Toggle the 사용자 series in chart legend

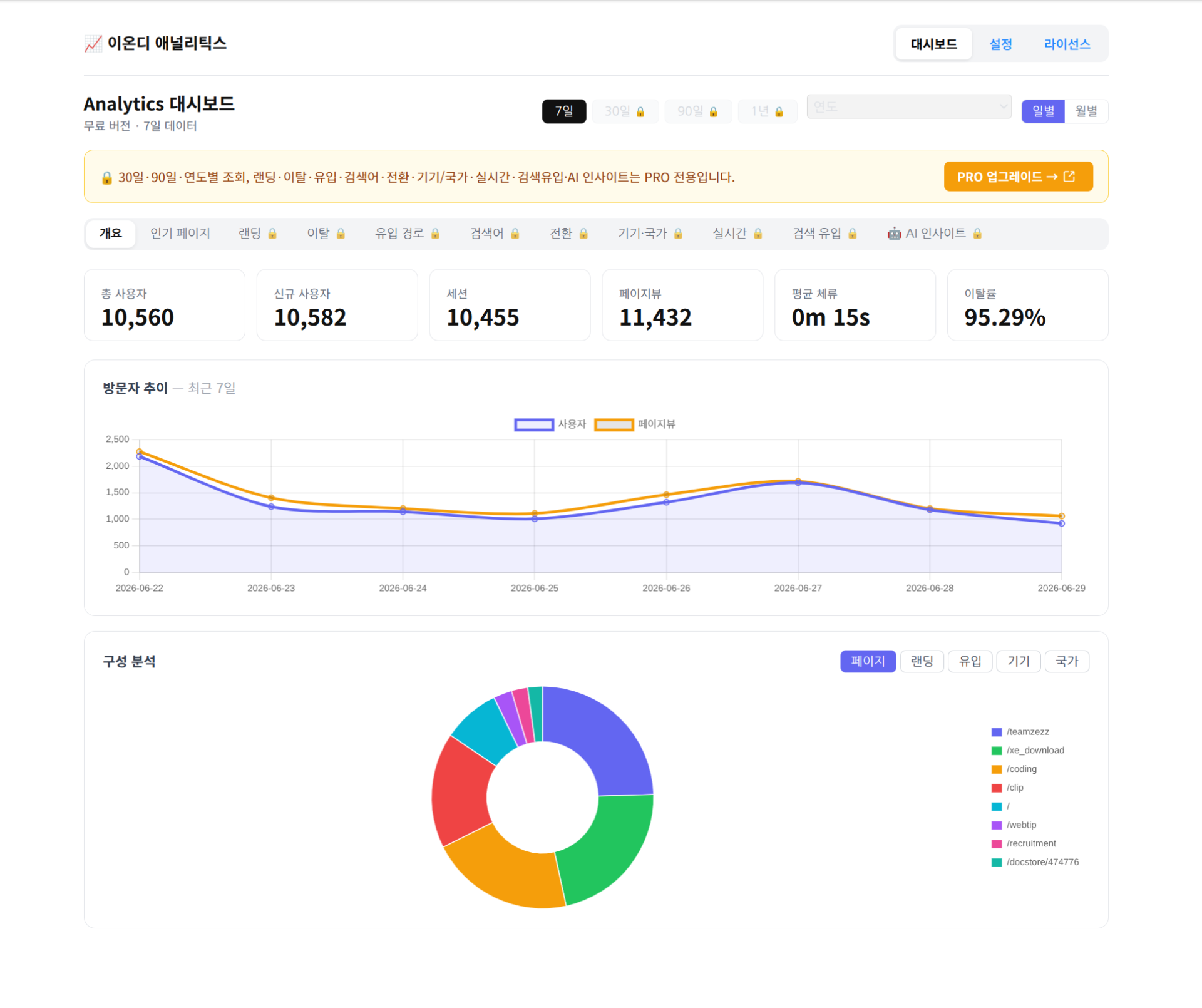pyautogui.click(x=550, y=424)
